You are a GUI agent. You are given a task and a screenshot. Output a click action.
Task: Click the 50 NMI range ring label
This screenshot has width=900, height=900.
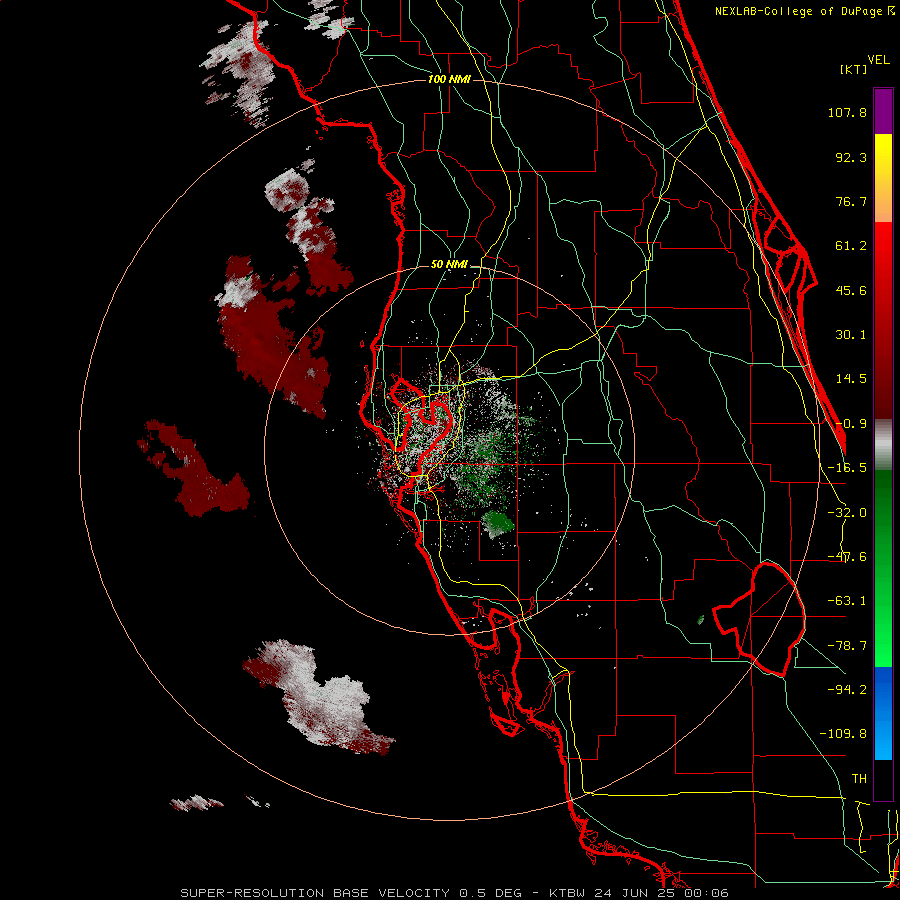pos(449,265)
